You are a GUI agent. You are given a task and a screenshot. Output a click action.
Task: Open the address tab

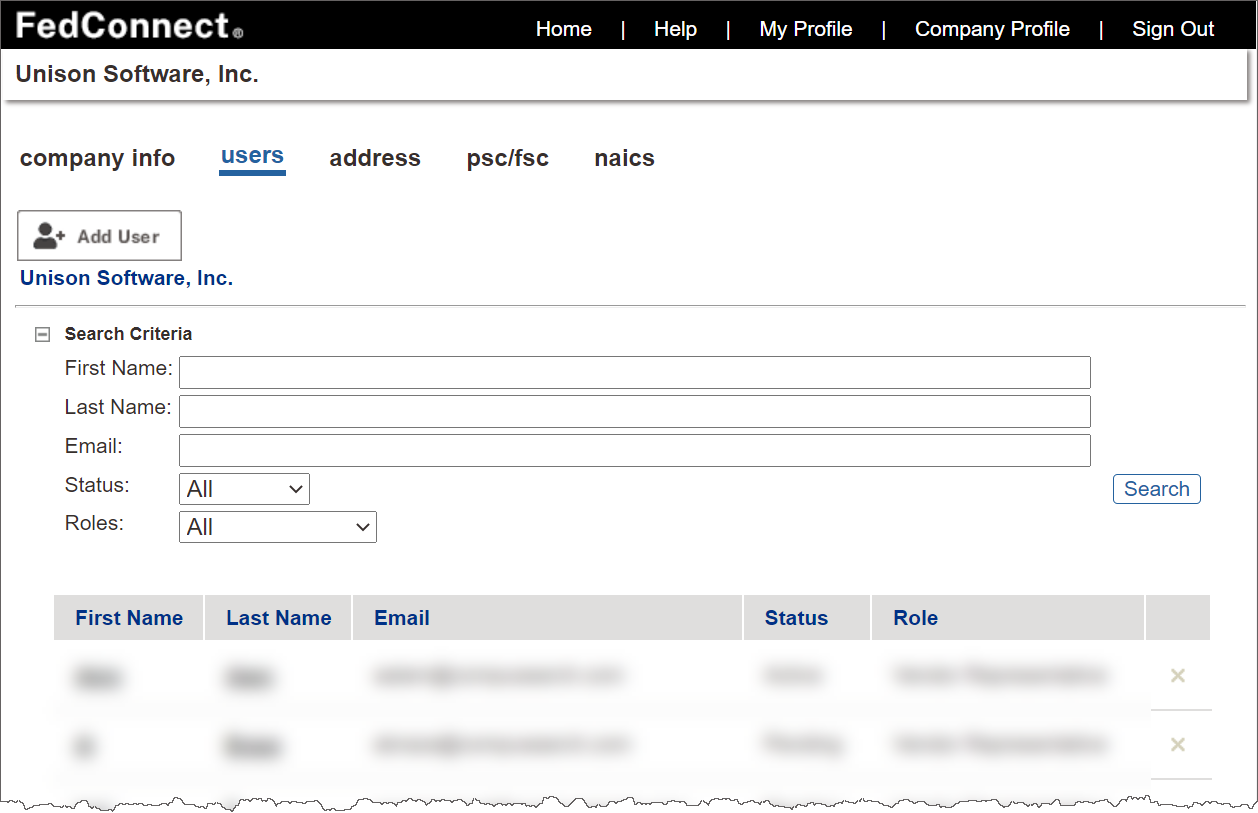point(374,158)
